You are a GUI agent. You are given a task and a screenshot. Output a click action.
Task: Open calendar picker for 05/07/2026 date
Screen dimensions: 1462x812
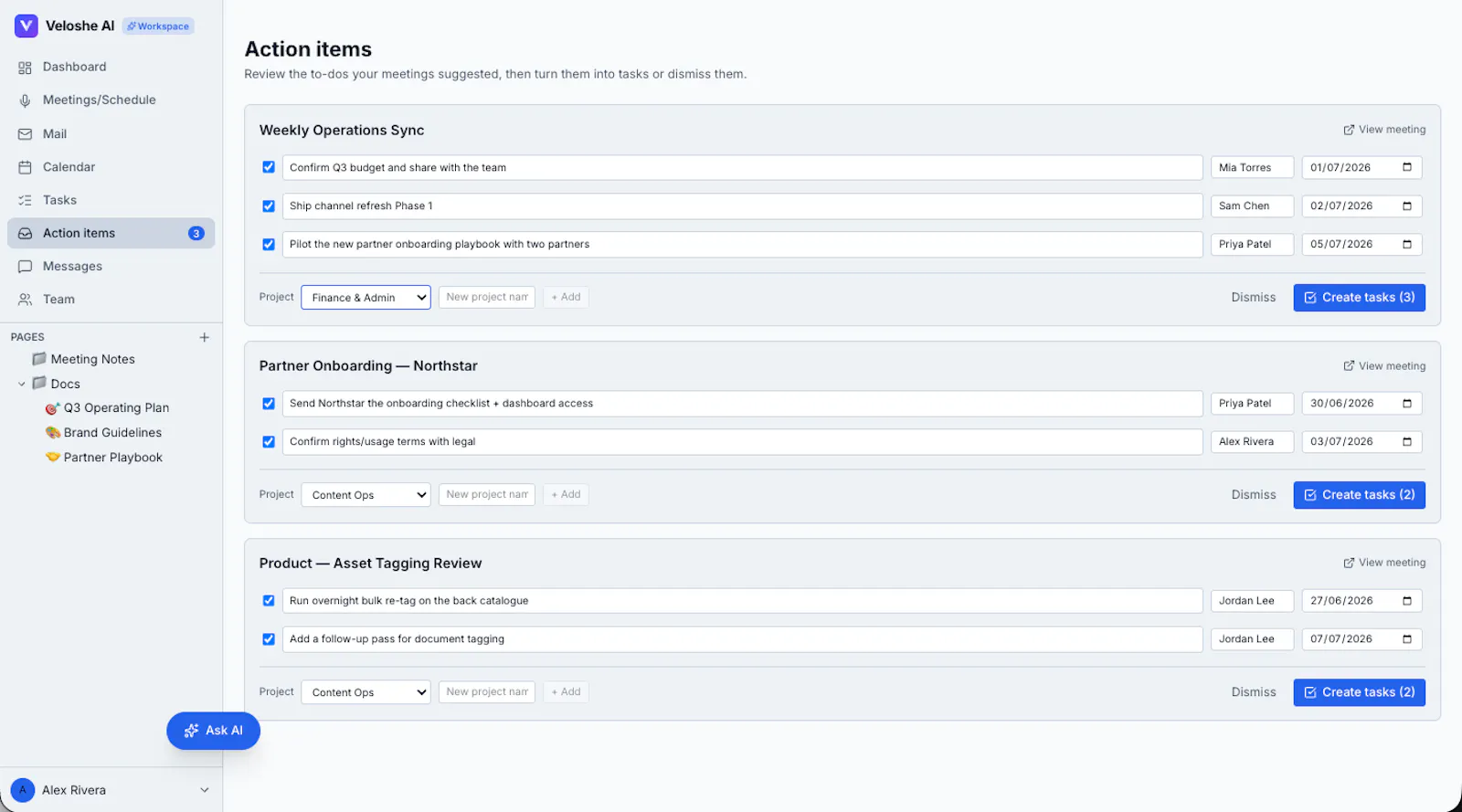tap(1407, 245)
